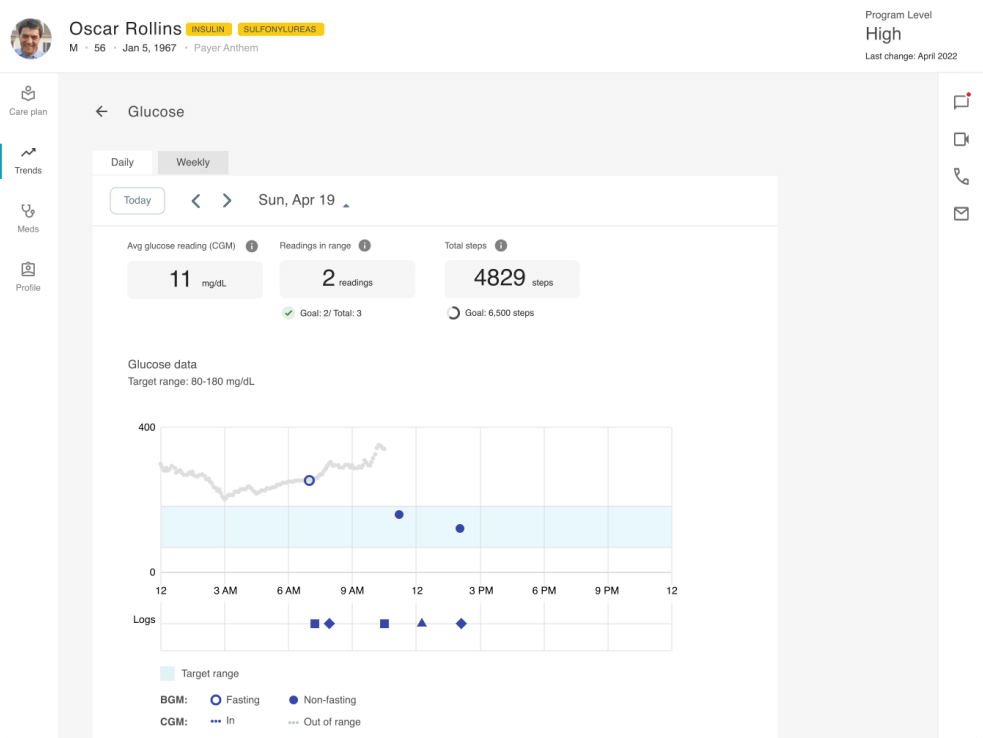
Task: Expand the Sun, Apr 19 date picker
Action: (303, 200)
